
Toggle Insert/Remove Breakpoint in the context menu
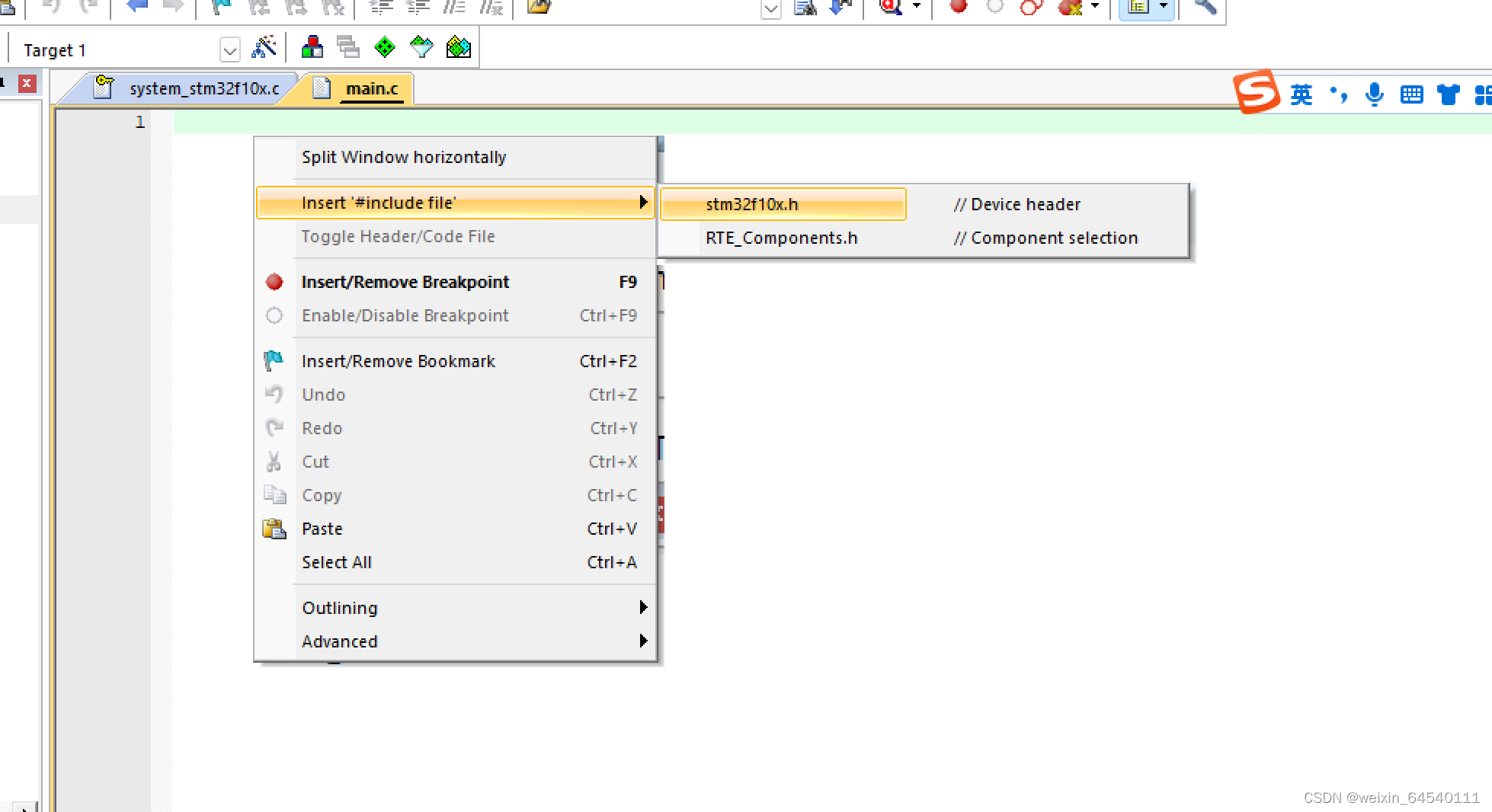click(405, 282)
